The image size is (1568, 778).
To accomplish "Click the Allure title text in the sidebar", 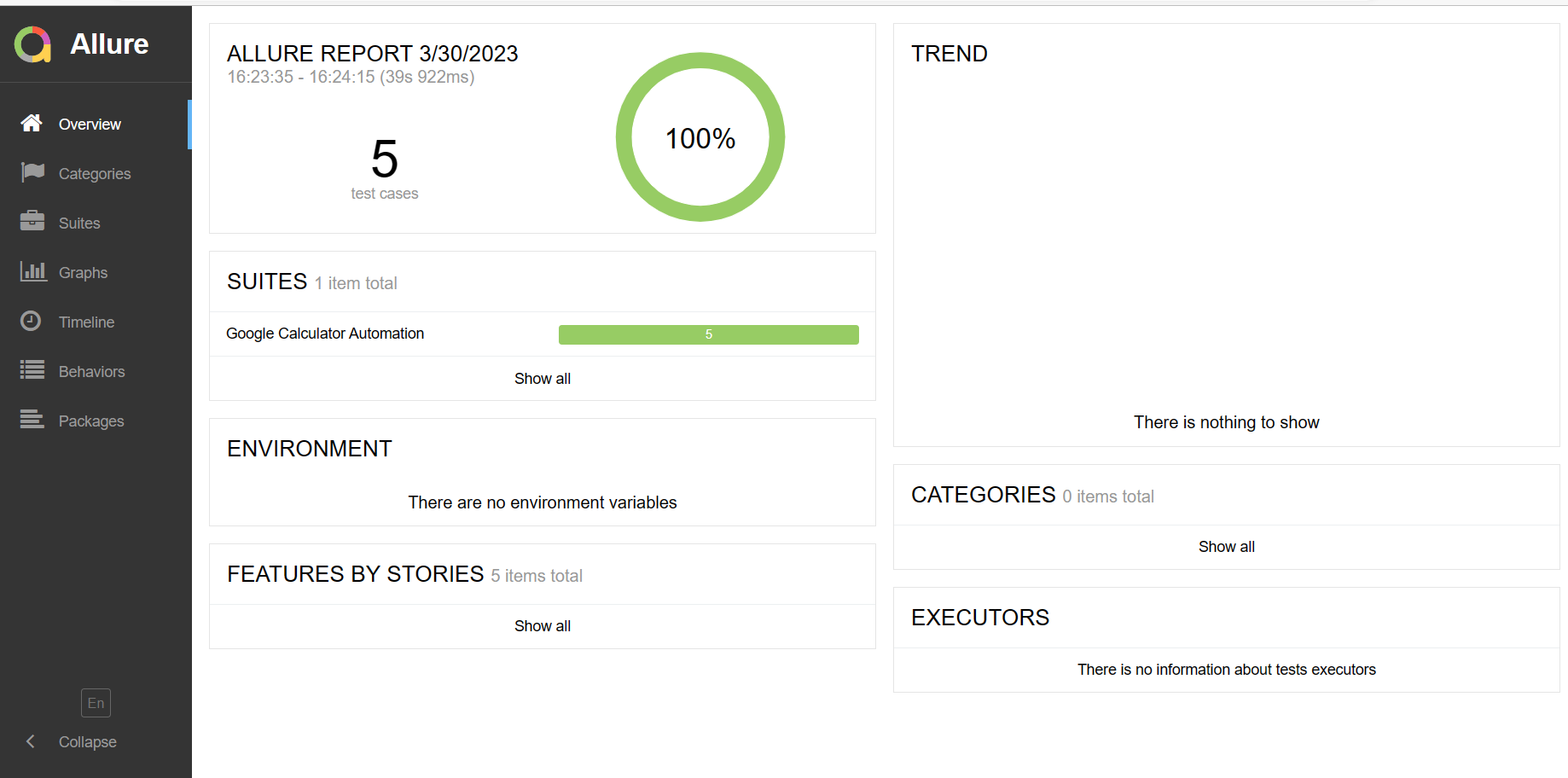I will [109, 44].
